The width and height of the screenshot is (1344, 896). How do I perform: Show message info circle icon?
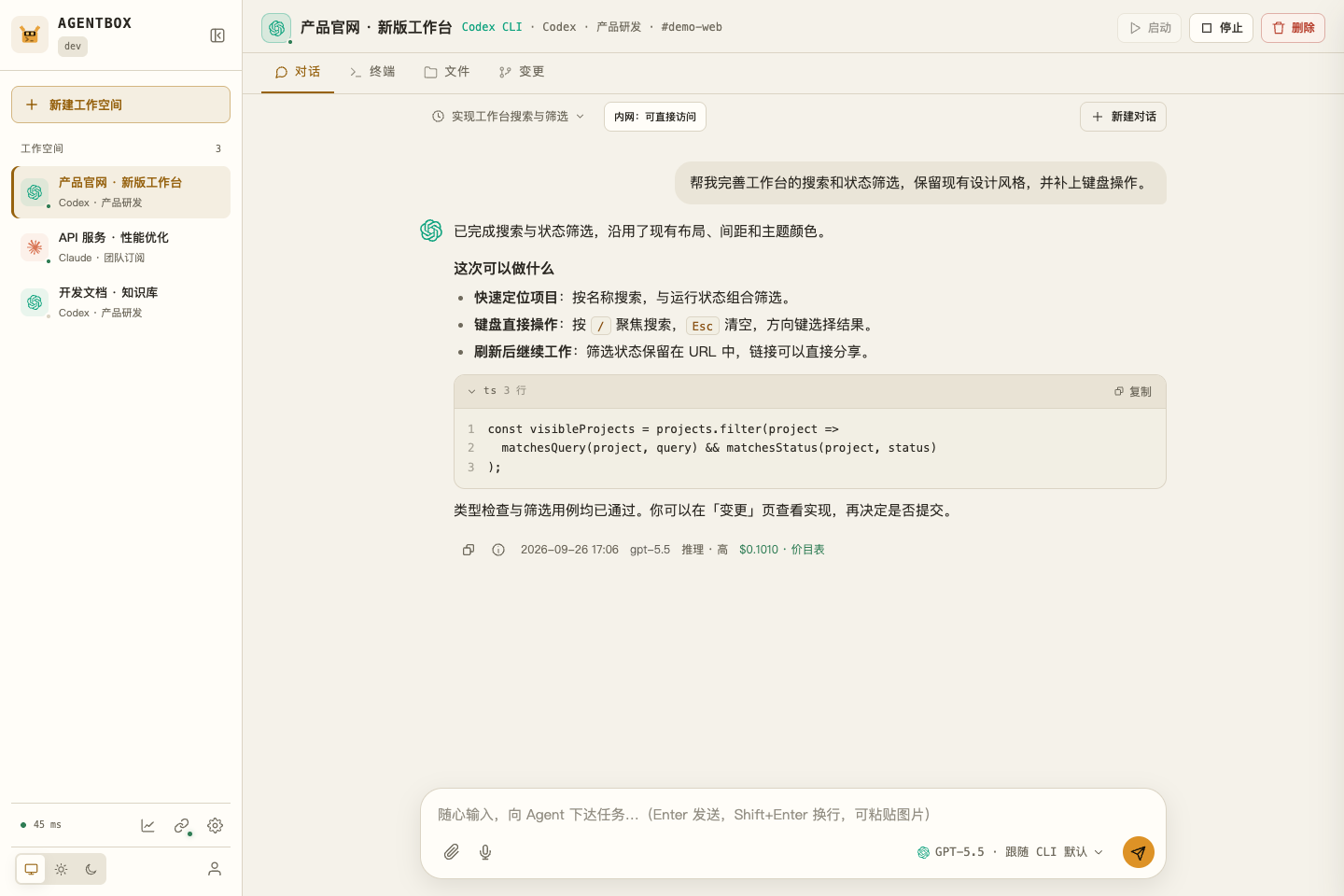498,550
